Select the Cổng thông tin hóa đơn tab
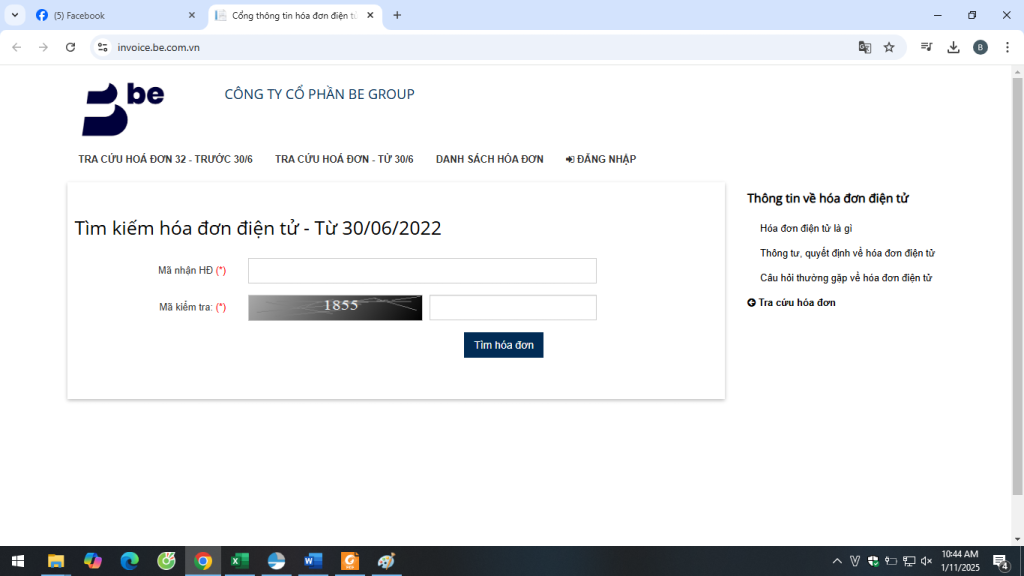Screen dimensions: 1024x576 [295, 15]
